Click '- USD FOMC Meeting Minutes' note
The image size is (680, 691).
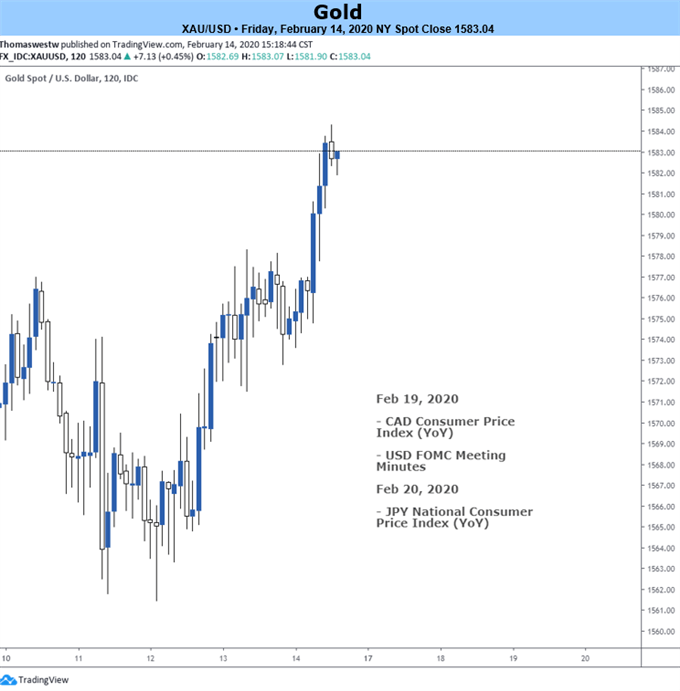[441, 461]
